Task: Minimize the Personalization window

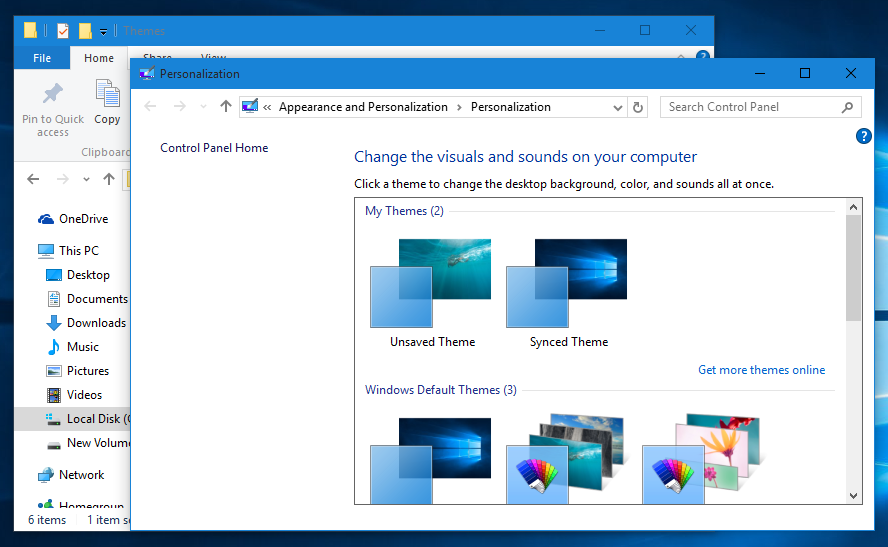Action: tap(760, 73)
